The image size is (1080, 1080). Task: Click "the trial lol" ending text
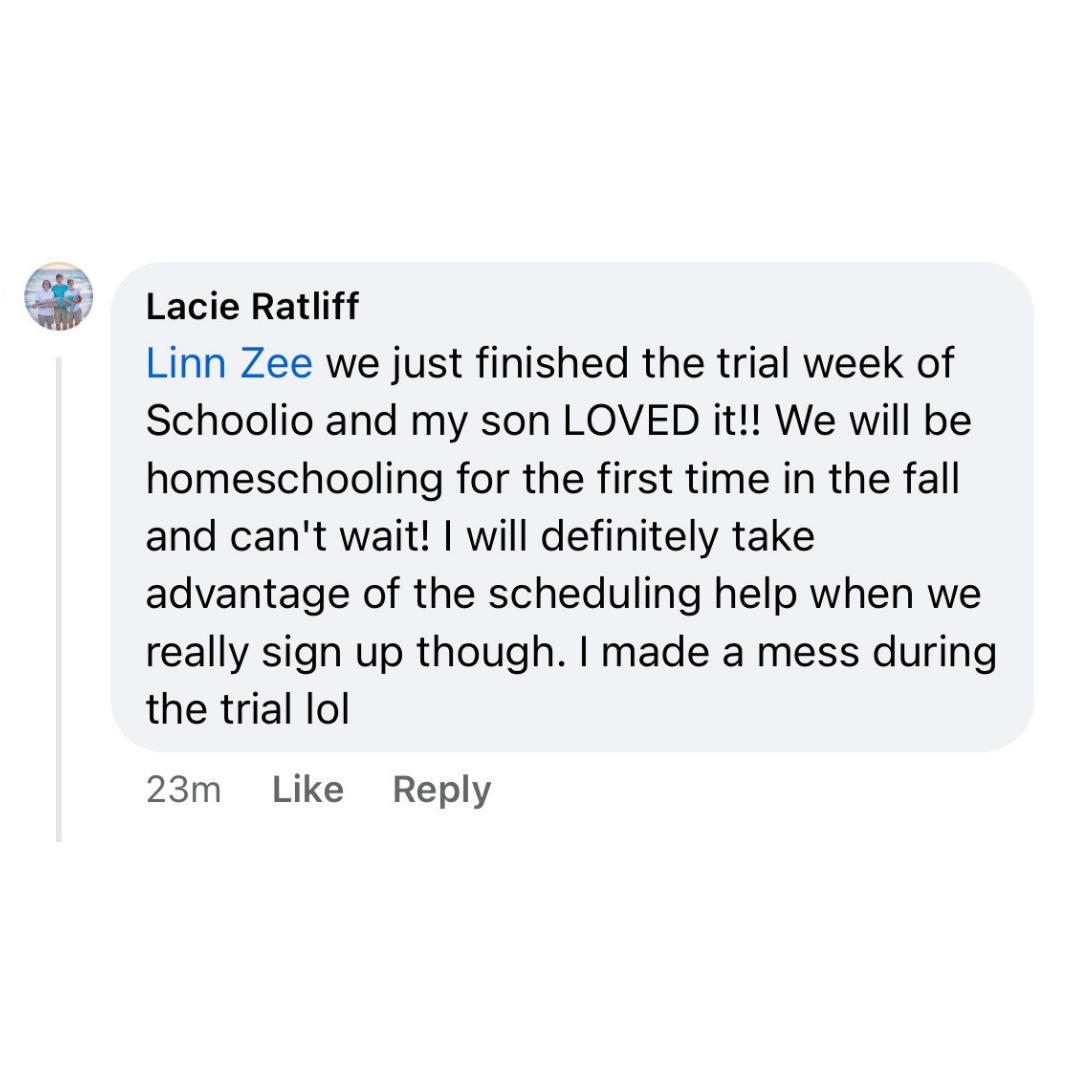pos(247,710)
